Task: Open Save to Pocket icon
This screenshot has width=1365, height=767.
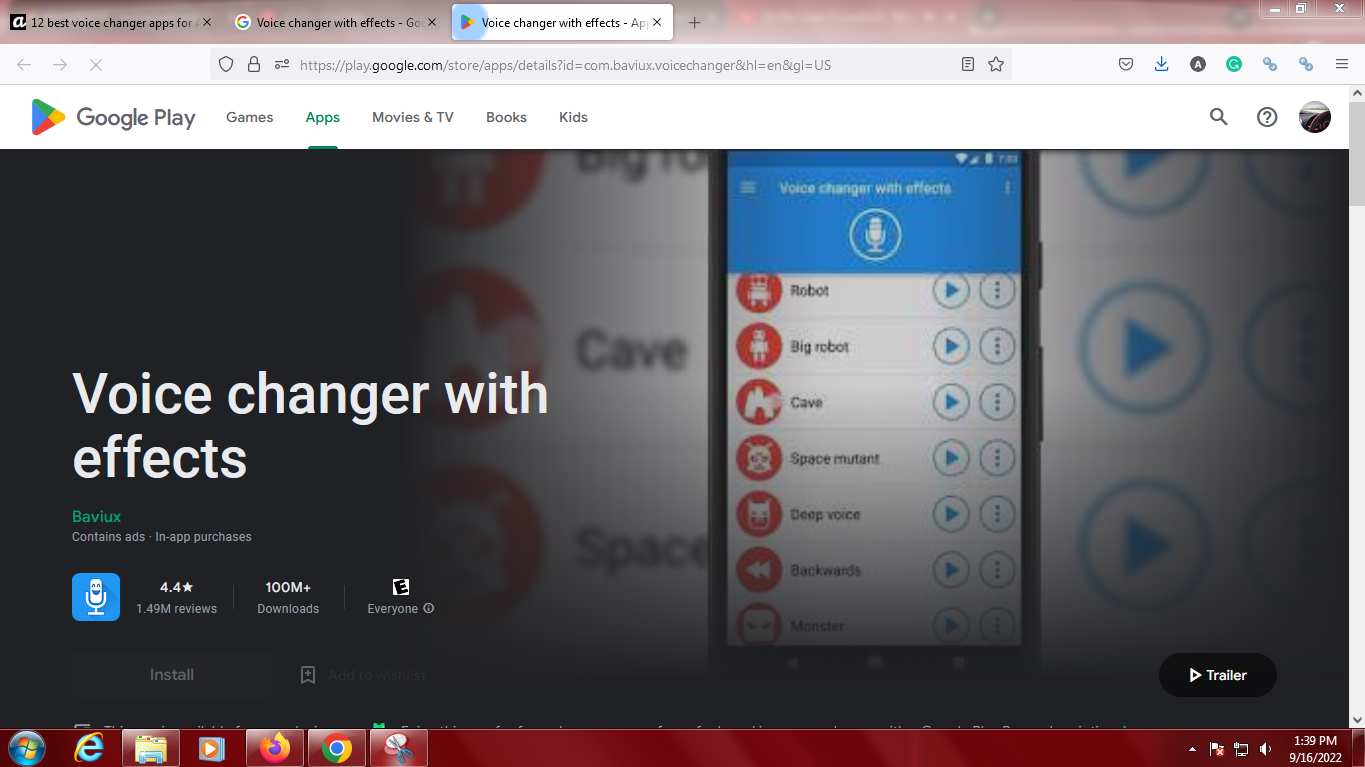Action: [x=1126, y=64]
